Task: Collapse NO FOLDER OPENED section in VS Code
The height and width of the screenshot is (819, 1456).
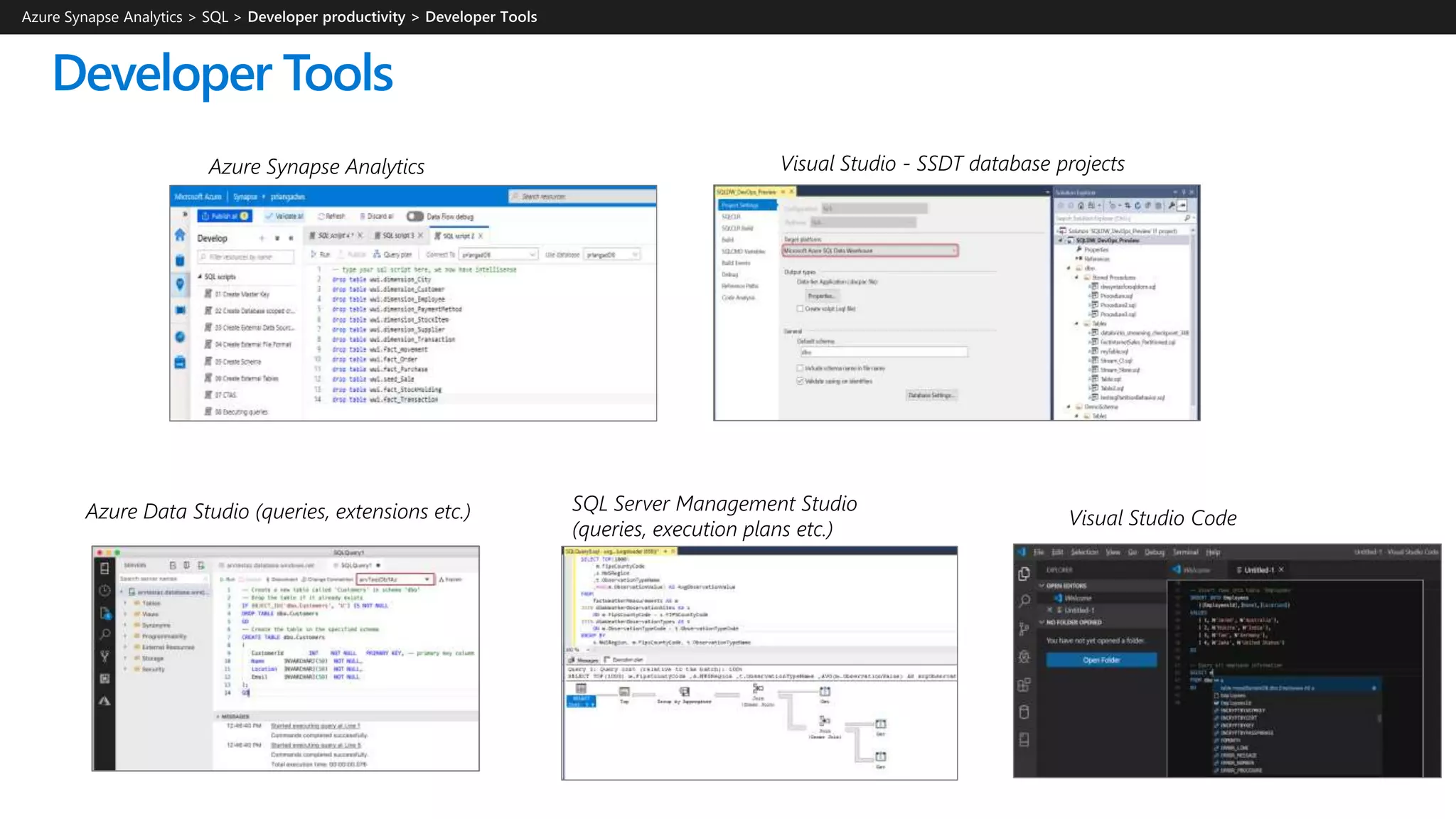Action: point(1042,622)
